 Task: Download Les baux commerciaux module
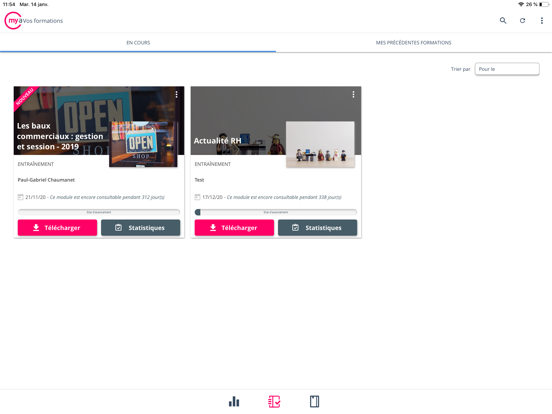(x=57, y=228)
